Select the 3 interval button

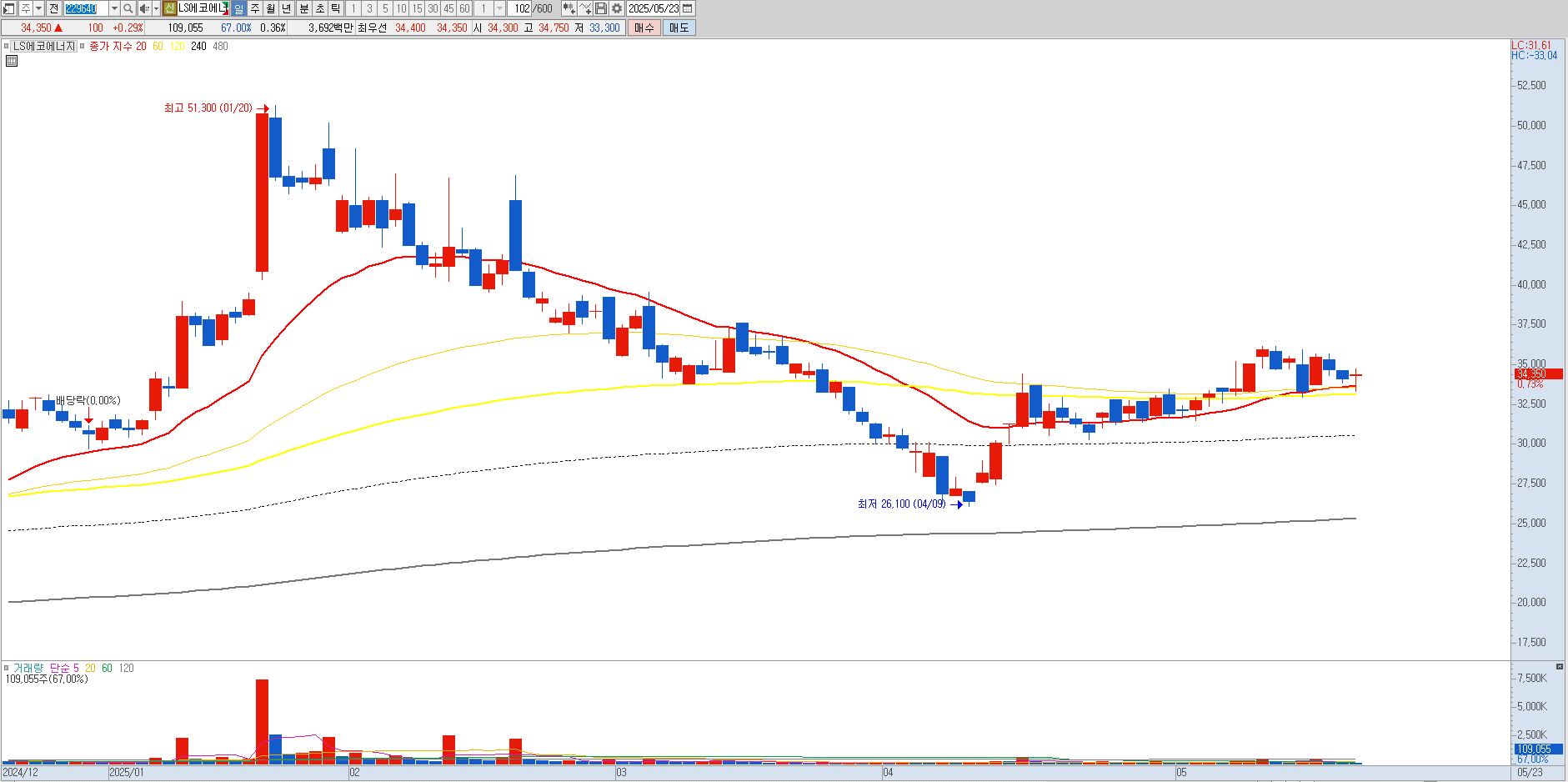pyautogui.click(x=369, y=8)
